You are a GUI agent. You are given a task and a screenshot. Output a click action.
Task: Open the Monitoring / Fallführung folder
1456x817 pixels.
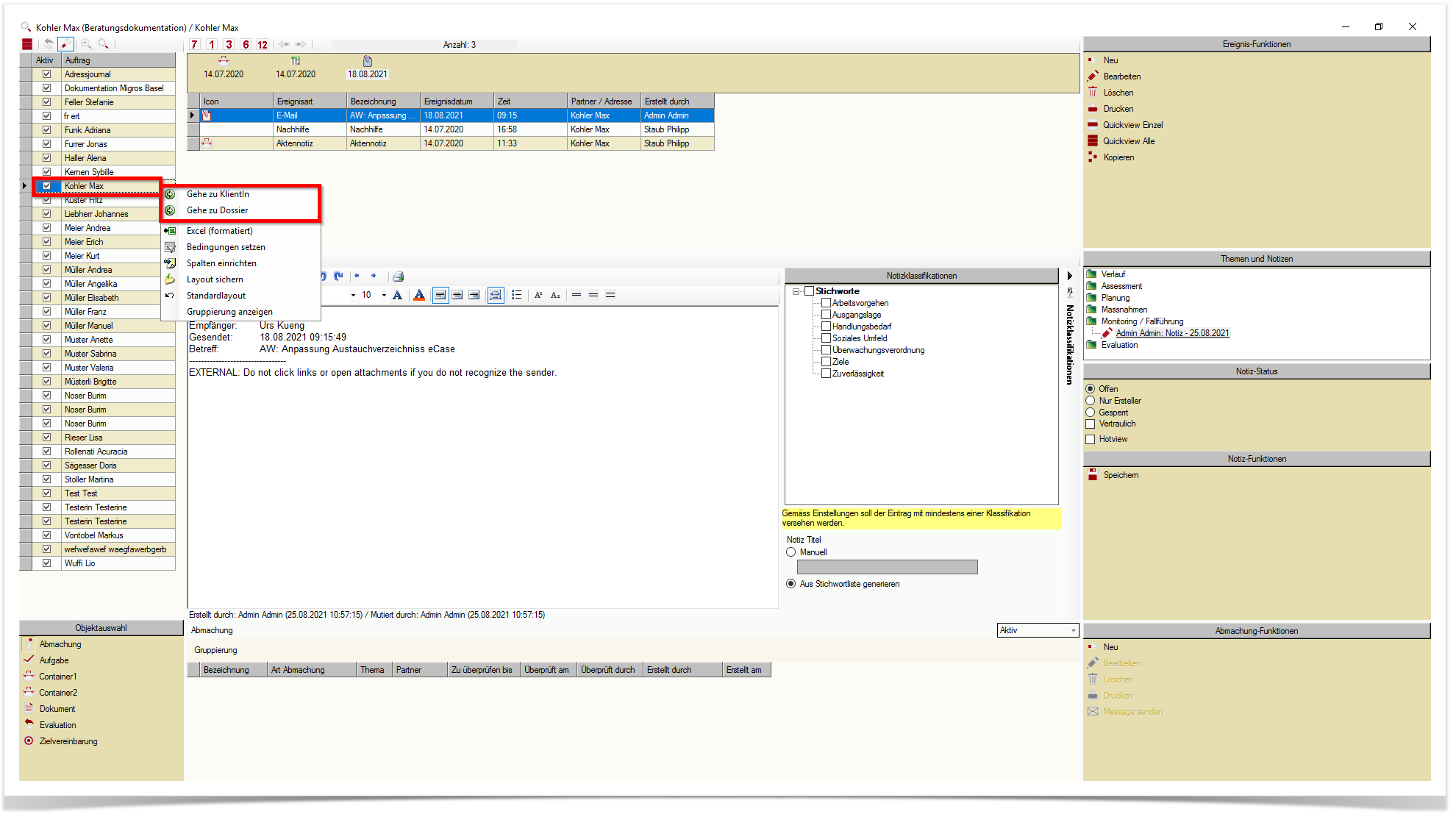pos(1142,321)
